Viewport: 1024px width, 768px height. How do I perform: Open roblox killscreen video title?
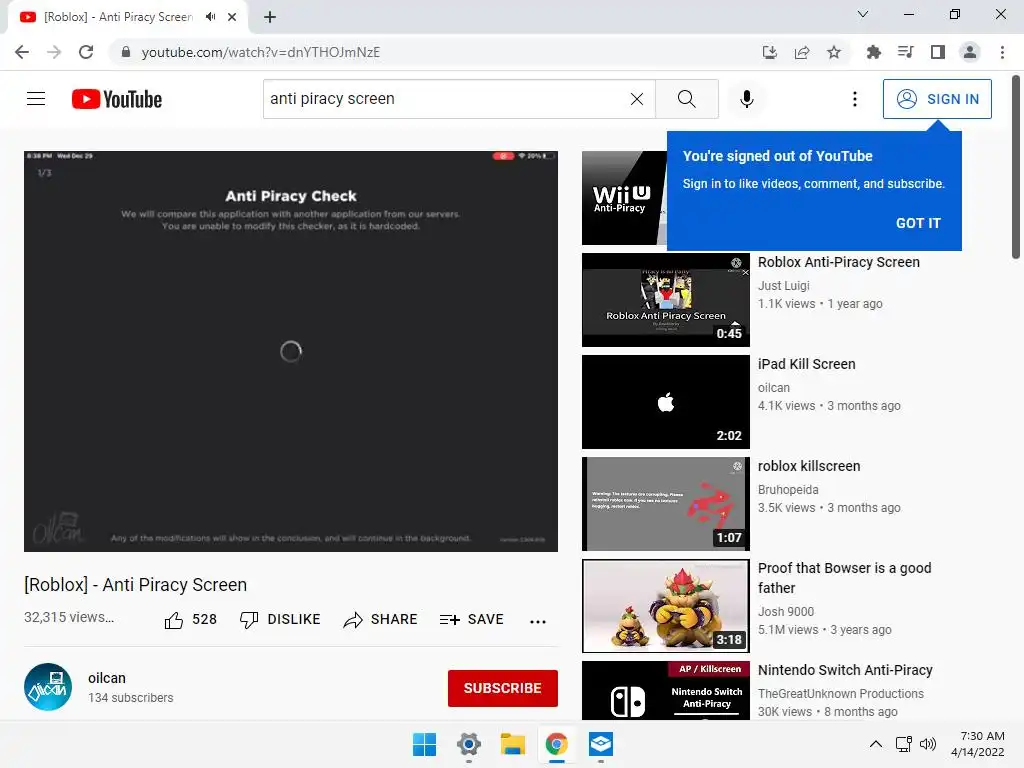point(808,466)
